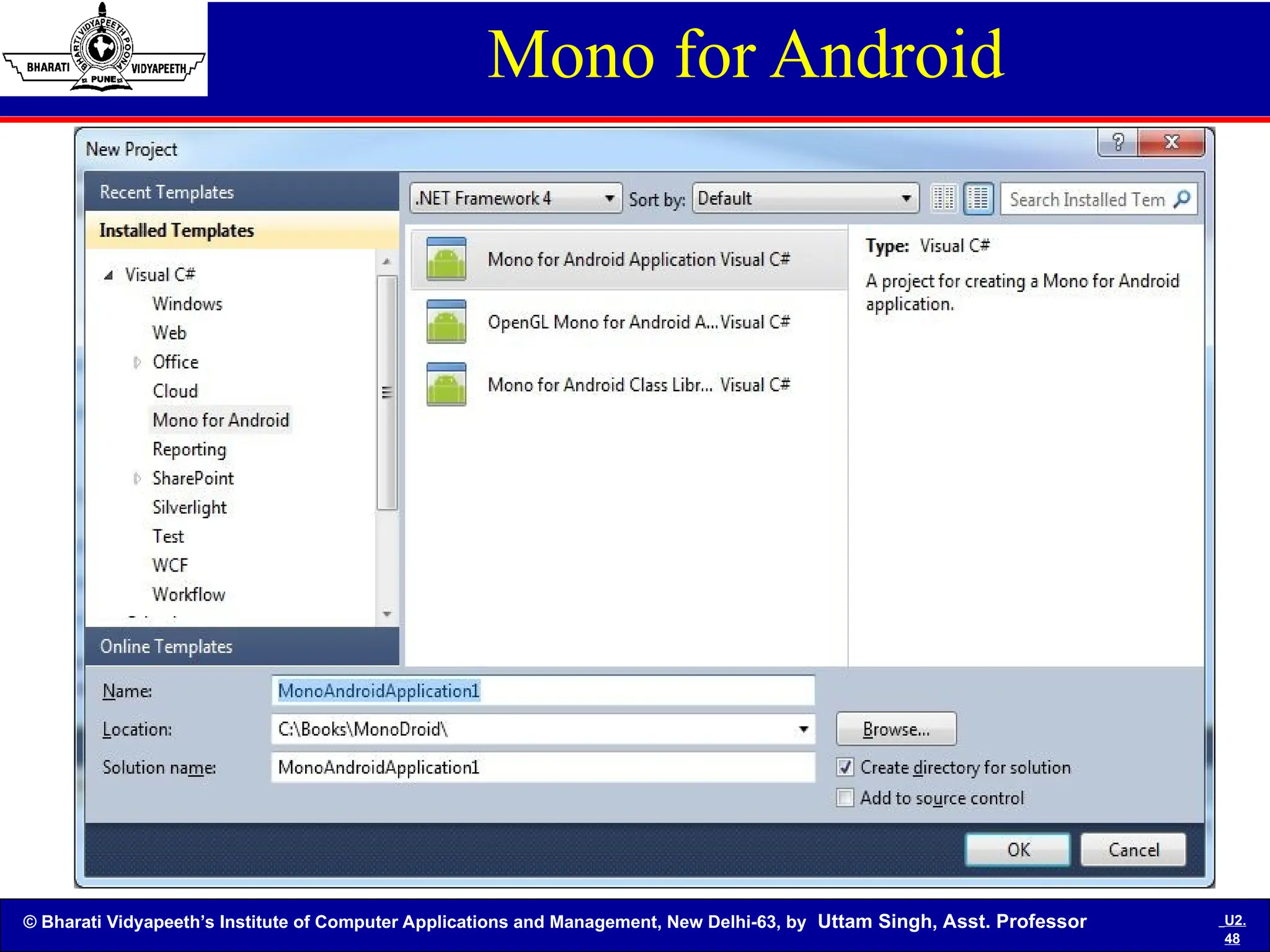Switch to small icons view
Image resolution: width=1270 pixels, height=952 pixels.
pyautogui.click(x=944, y=199)
